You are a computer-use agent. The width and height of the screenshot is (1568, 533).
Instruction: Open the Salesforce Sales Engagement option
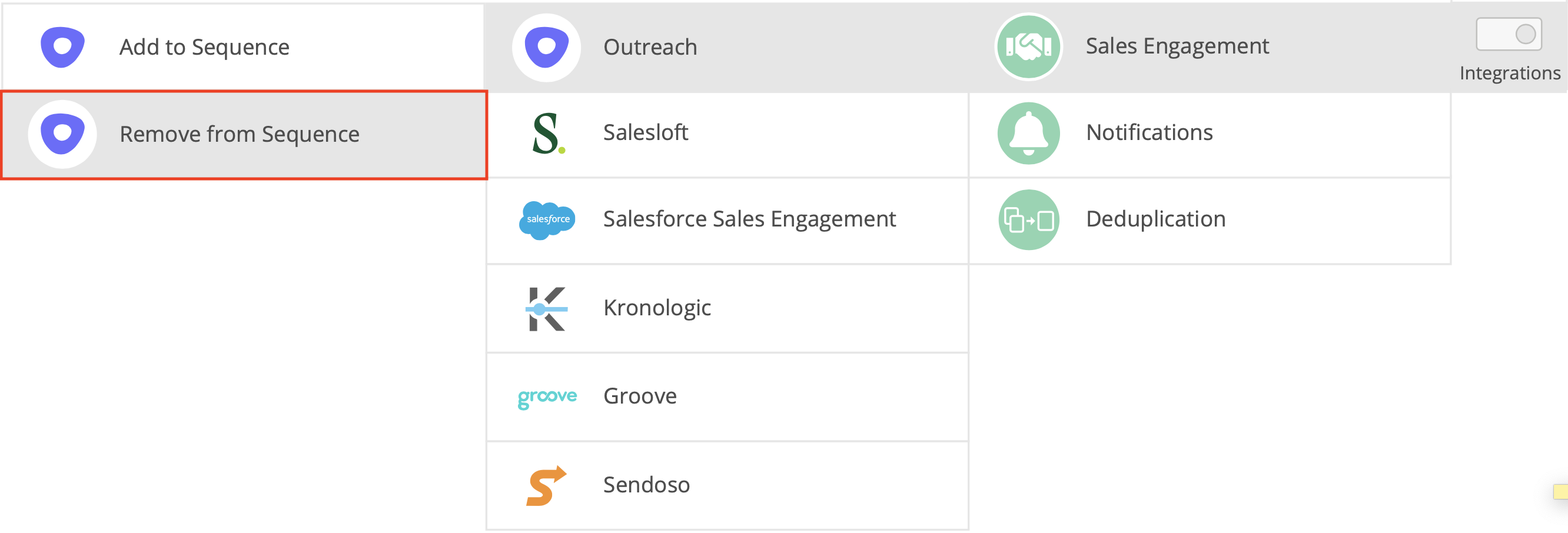click(749, 219)
